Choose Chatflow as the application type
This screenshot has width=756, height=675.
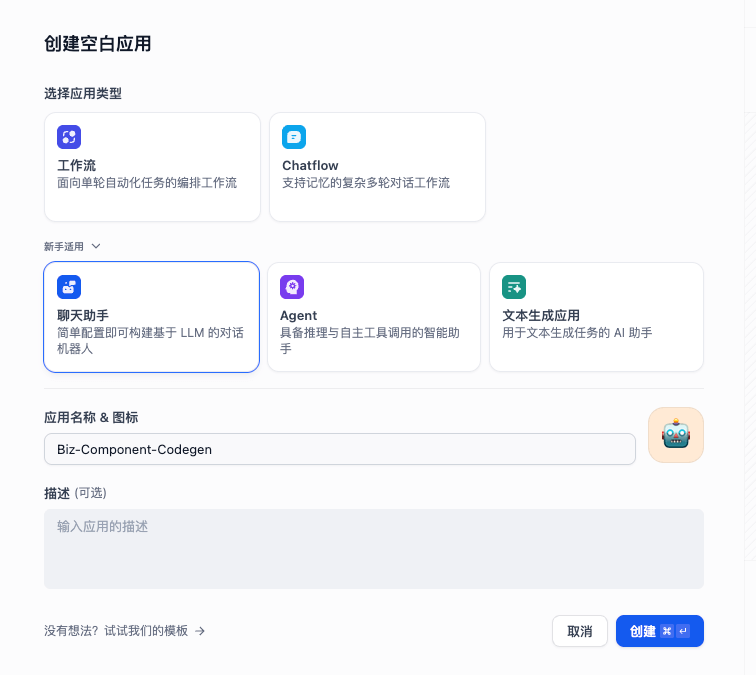pos(377,167)
